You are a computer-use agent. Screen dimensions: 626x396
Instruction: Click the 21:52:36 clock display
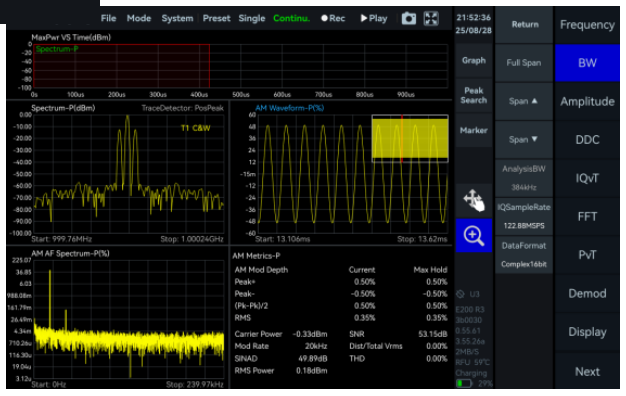[x=473, y=18]
